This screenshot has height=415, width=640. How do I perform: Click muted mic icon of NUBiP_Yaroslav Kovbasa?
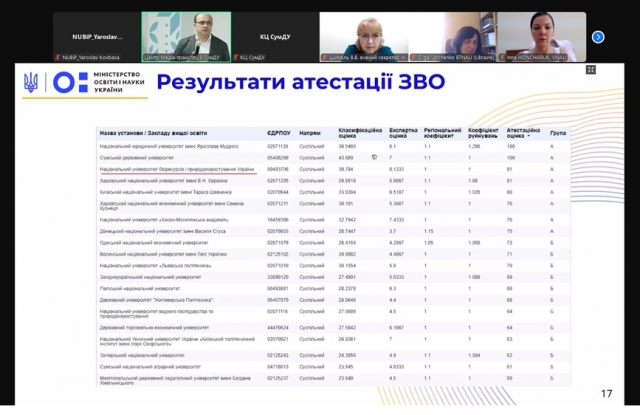pyautogui.click(x=58, y=58)
